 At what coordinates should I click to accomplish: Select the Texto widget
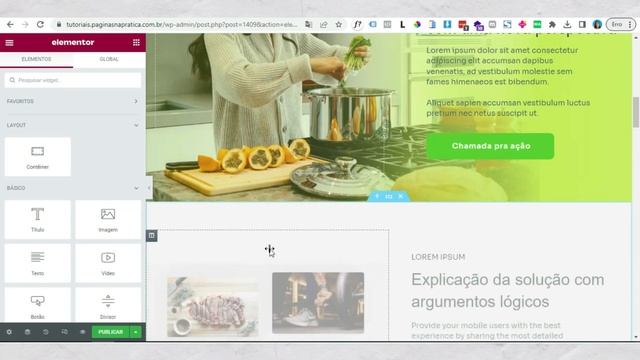(x=38, y=263)
